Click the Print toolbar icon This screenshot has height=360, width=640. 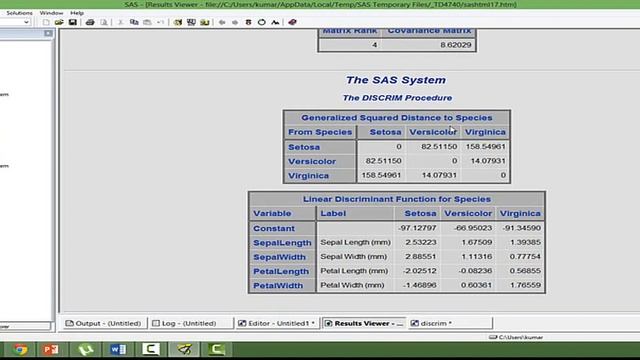coord(90,22)
